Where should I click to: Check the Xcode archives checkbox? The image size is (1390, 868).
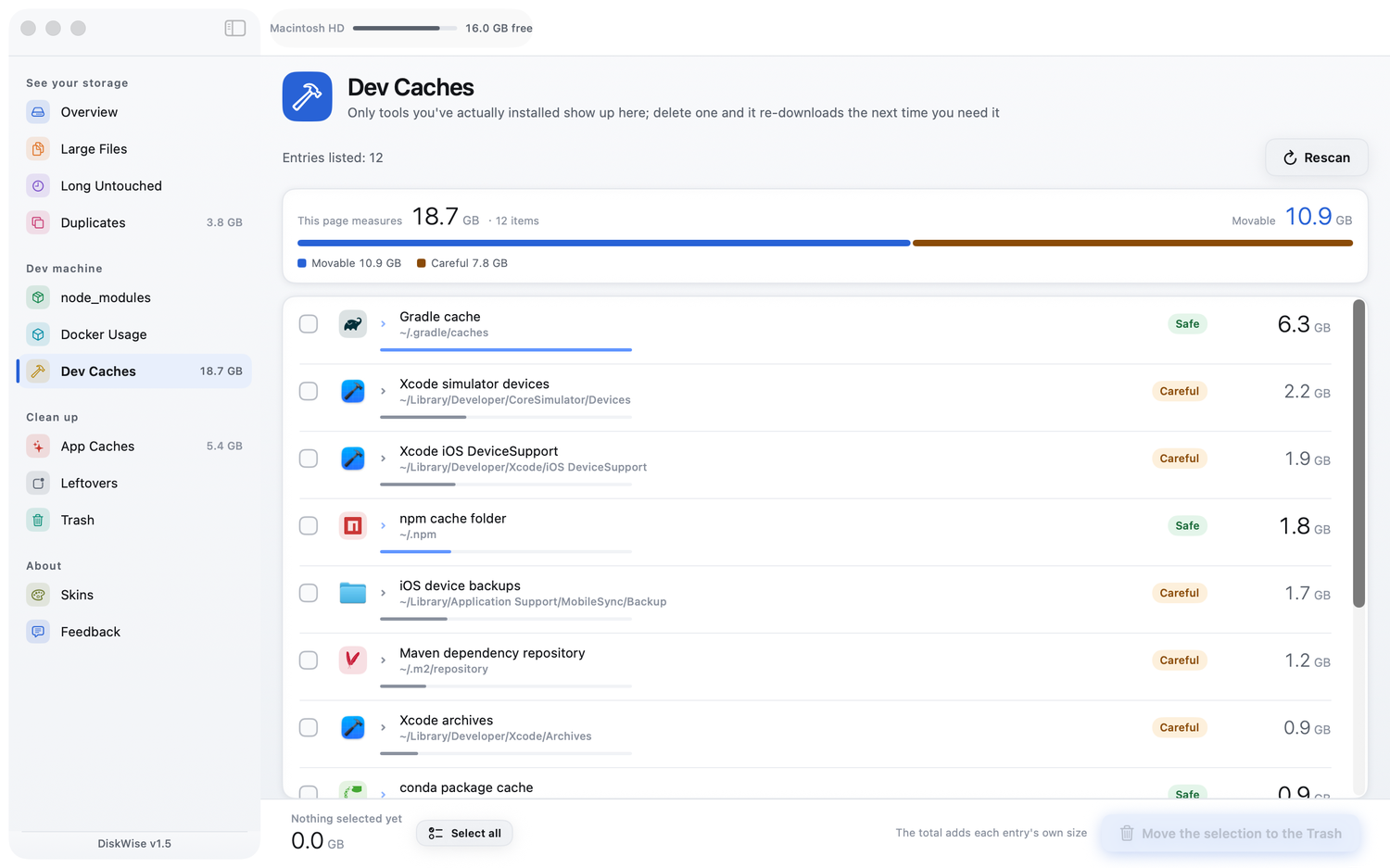pos(309,728)
